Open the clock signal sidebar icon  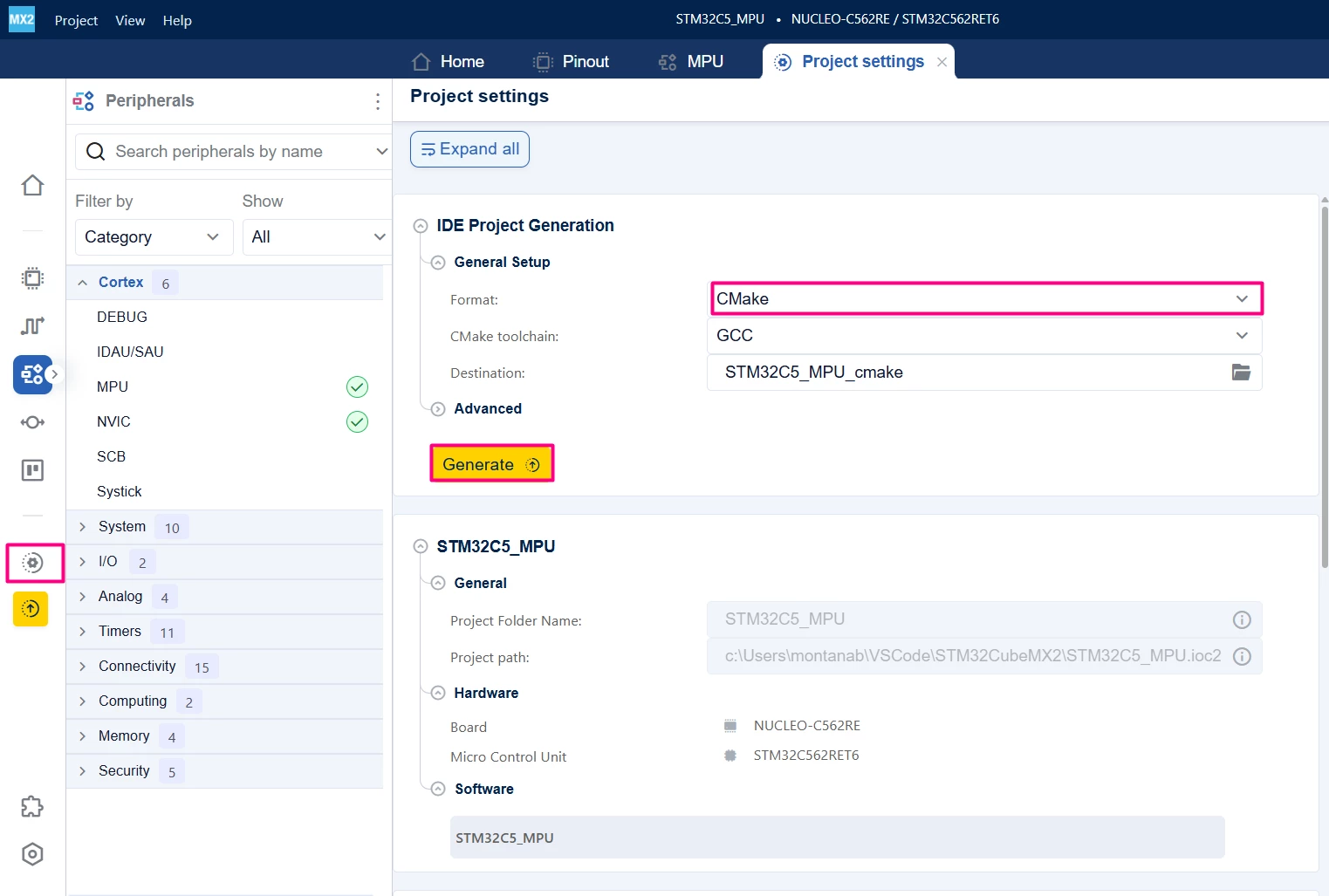pyautogui.click(x=32, y=325)
